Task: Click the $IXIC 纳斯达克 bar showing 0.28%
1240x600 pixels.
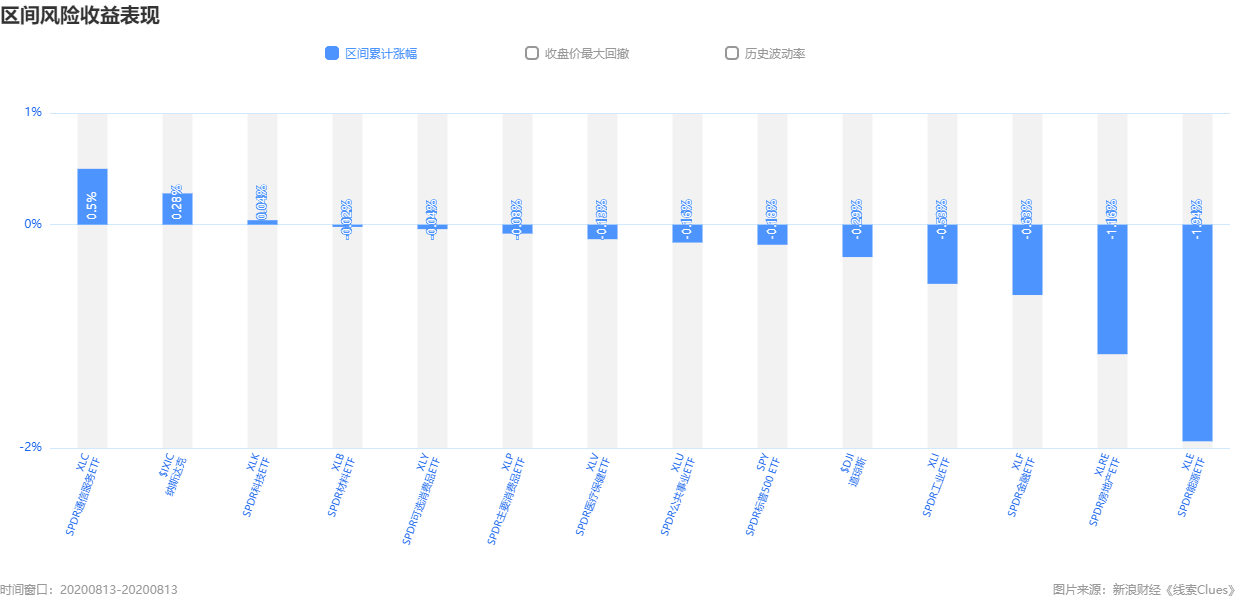Action: pyautogui.click(x=177, y=208)
